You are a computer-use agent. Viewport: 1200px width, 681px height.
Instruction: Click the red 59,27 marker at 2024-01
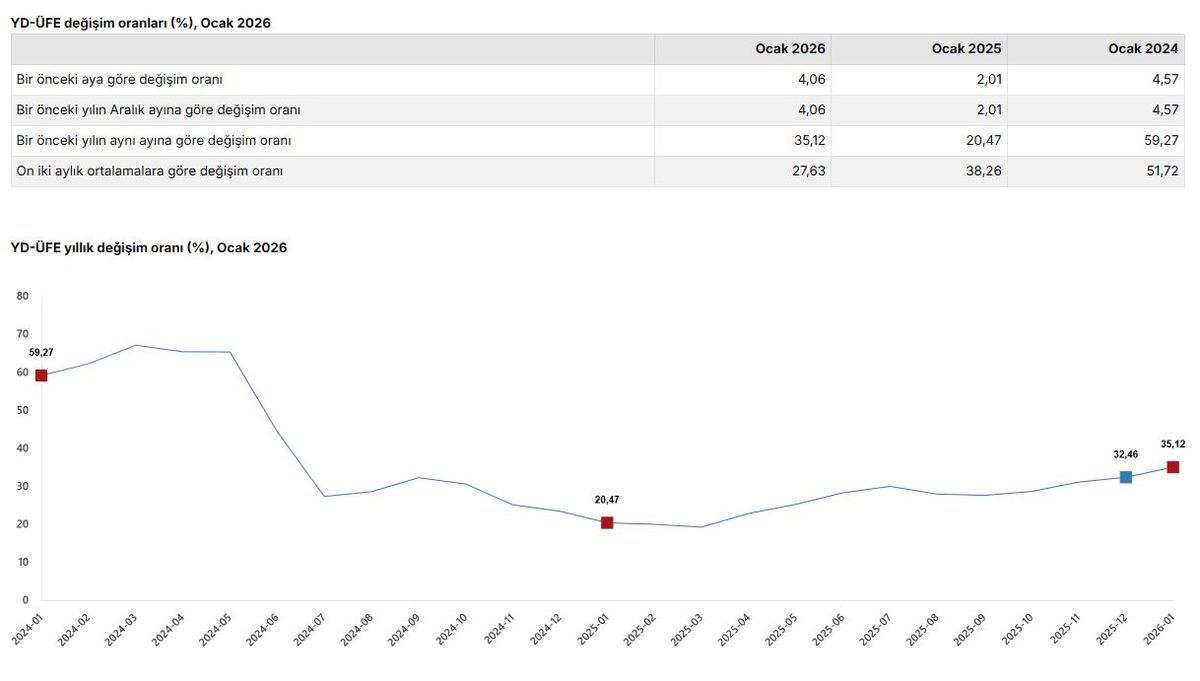tap(41, 375)
